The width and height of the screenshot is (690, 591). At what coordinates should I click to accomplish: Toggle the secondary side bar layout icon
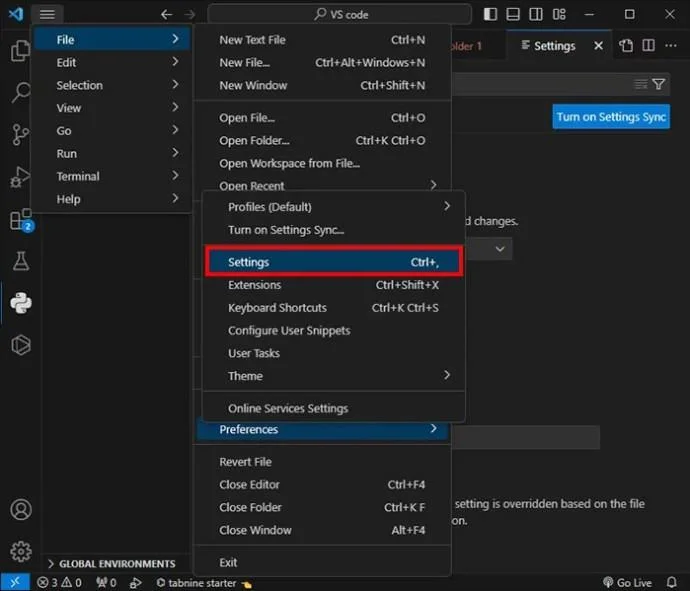point(536,14)
